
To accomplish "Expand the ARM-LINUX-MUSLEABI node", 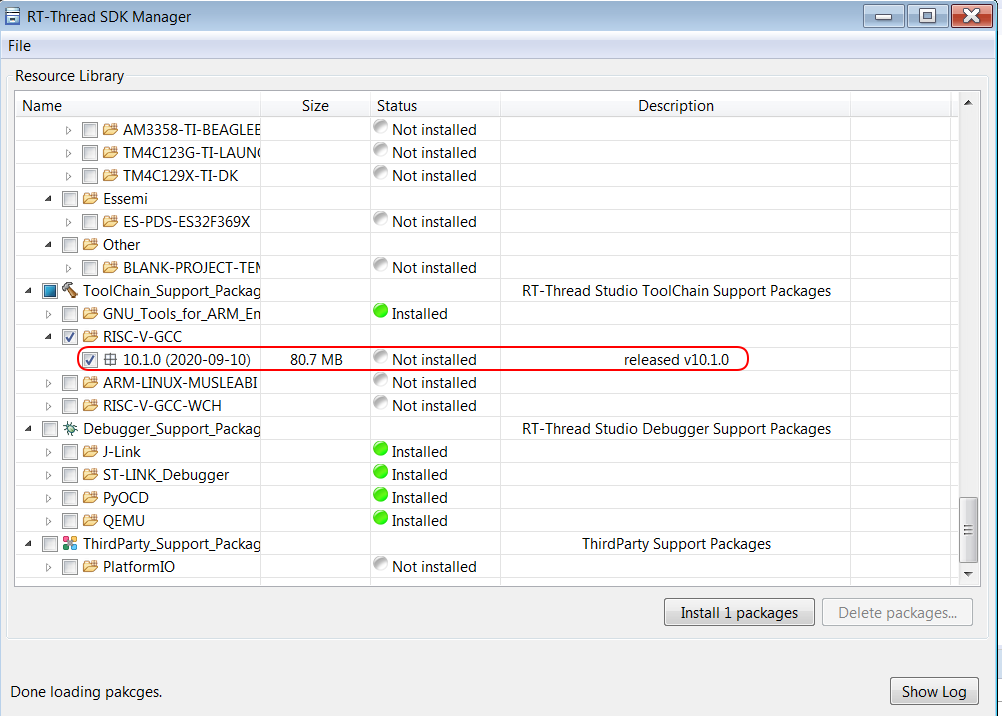I will [x=49, y=383].
